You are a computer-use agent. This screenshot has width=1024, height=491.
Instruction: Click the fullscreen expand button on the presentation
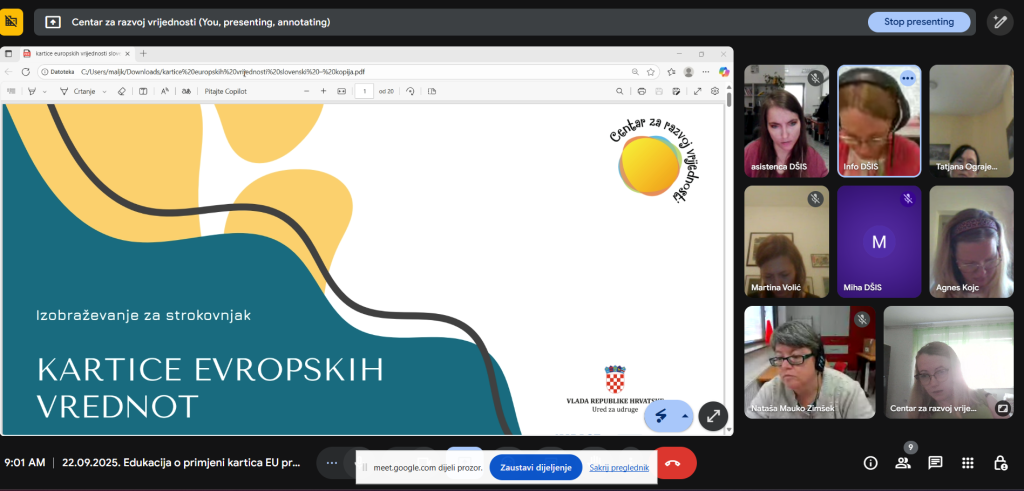(713, 416)
